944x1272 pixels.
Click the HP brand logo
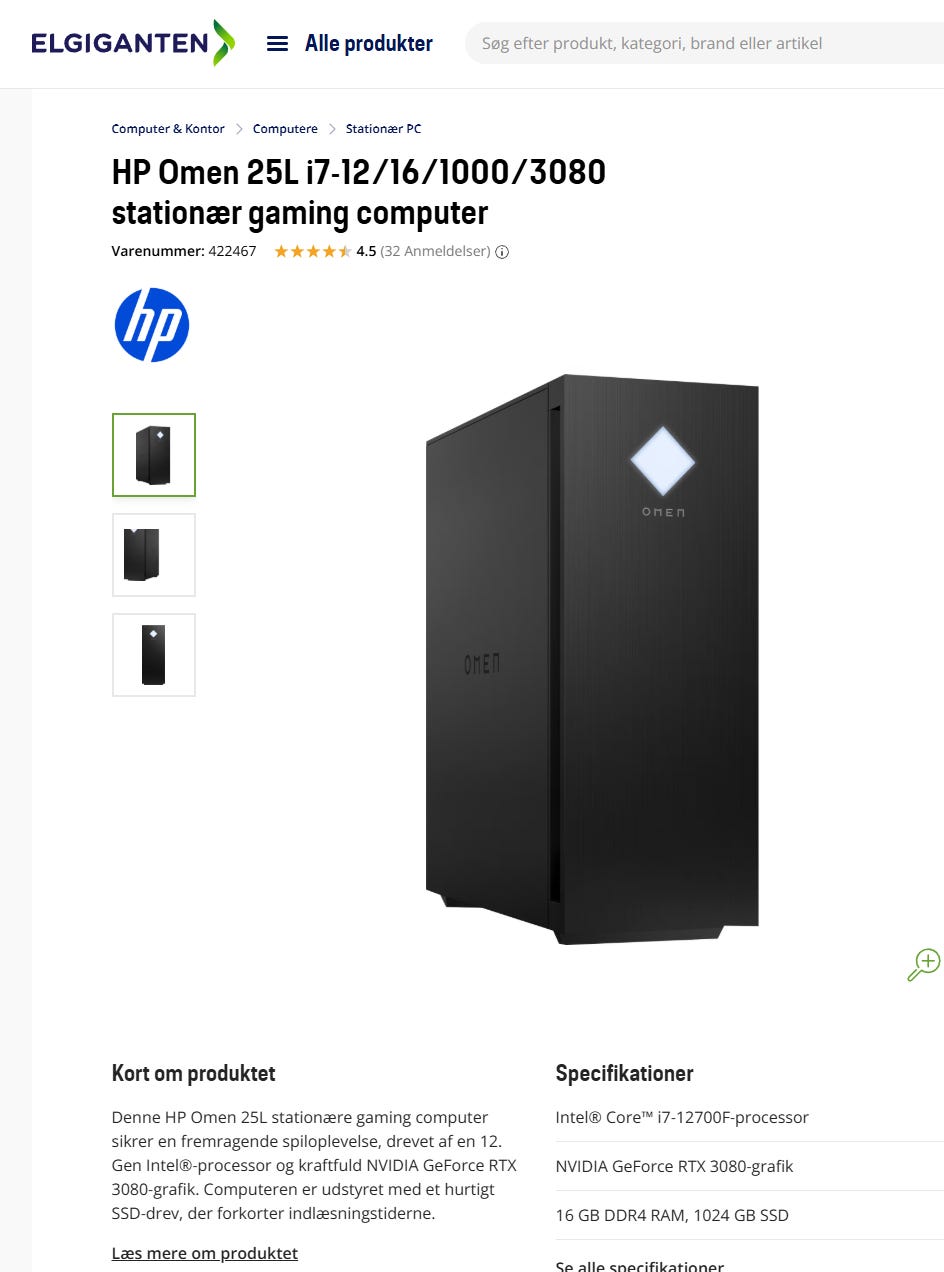point(152,325)
